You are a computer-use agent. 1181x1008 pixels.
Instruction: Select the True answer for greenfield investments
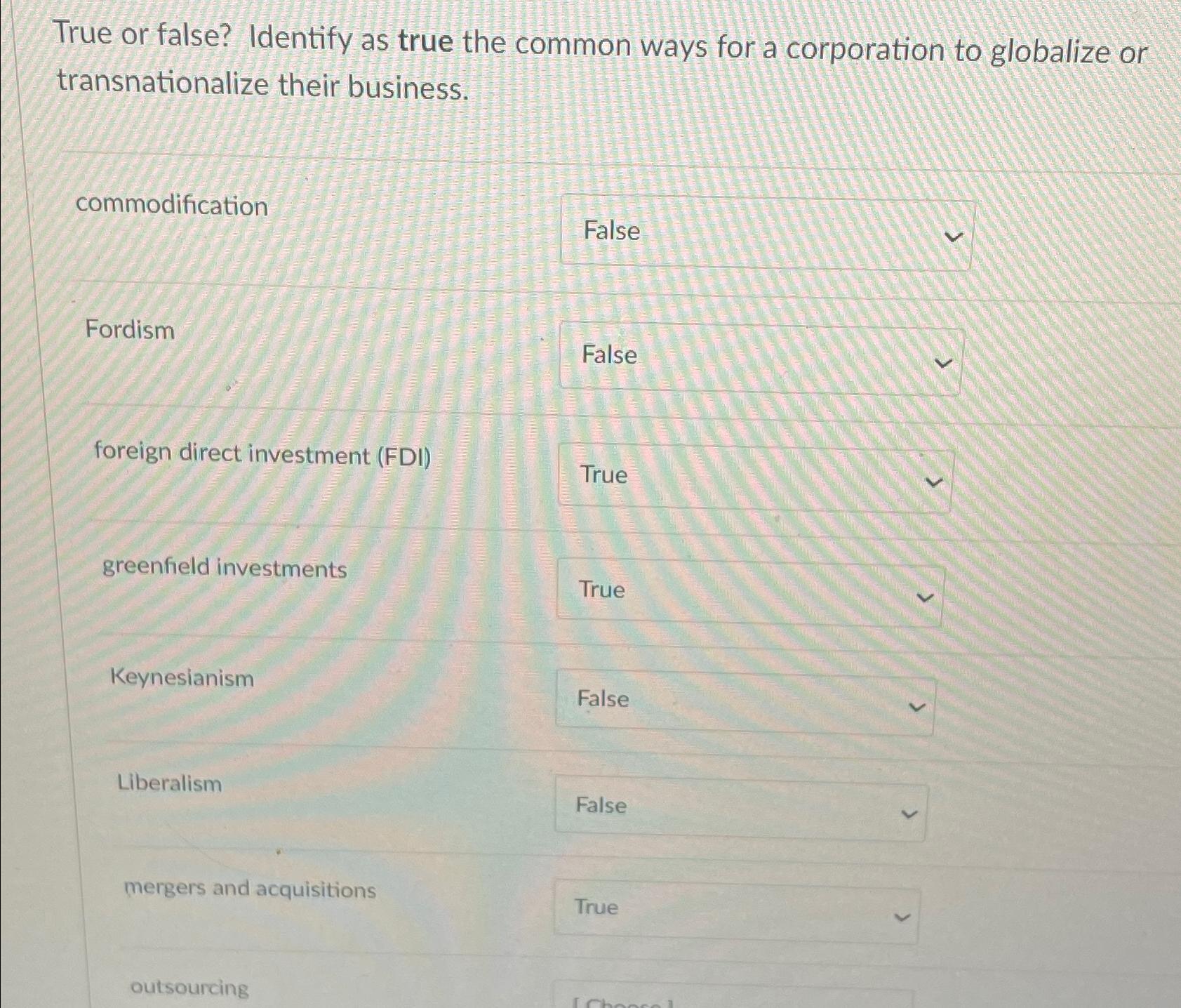(601, 590)
